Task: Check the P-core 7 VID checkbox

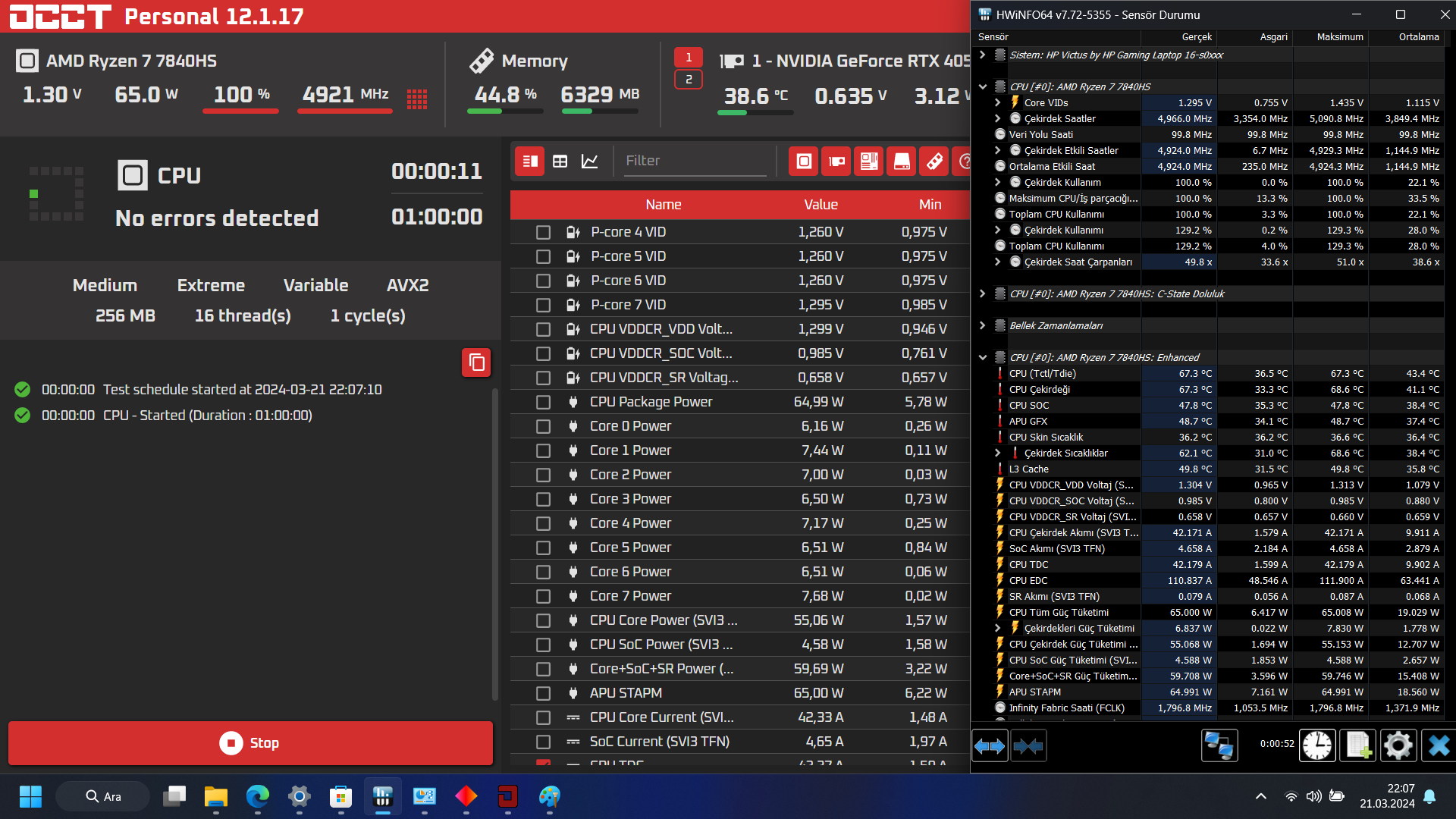Action: [543, 305]
